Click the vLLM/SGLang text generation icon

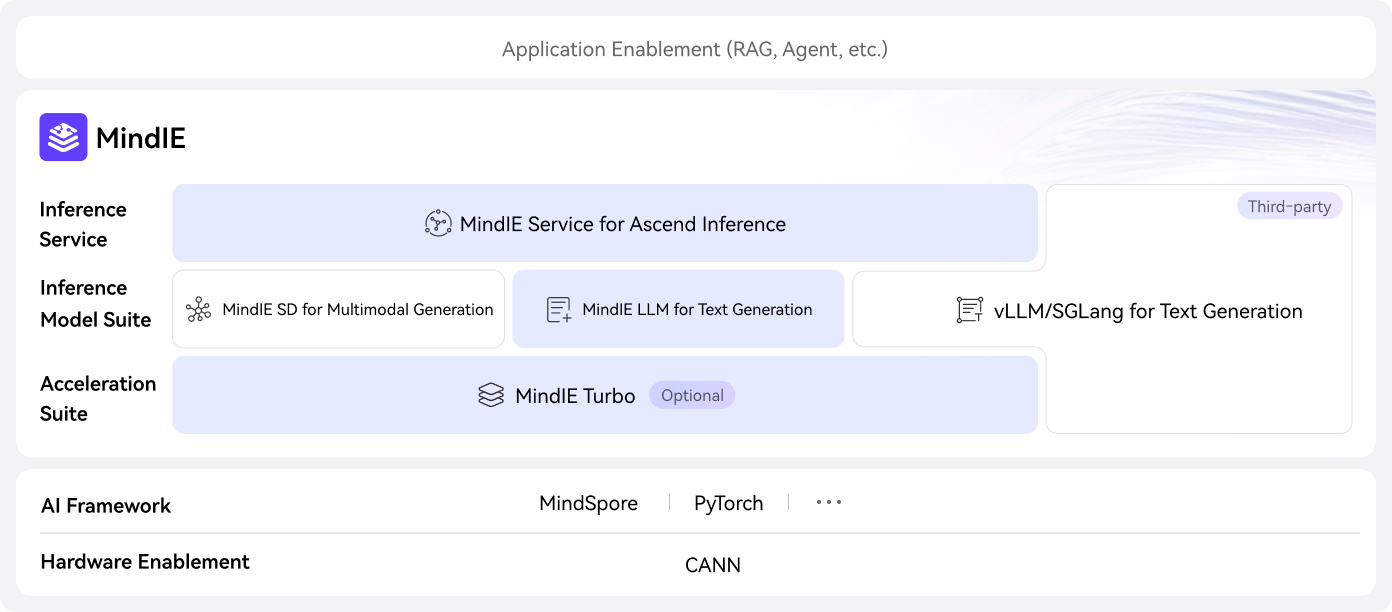[x=969, y=311]
